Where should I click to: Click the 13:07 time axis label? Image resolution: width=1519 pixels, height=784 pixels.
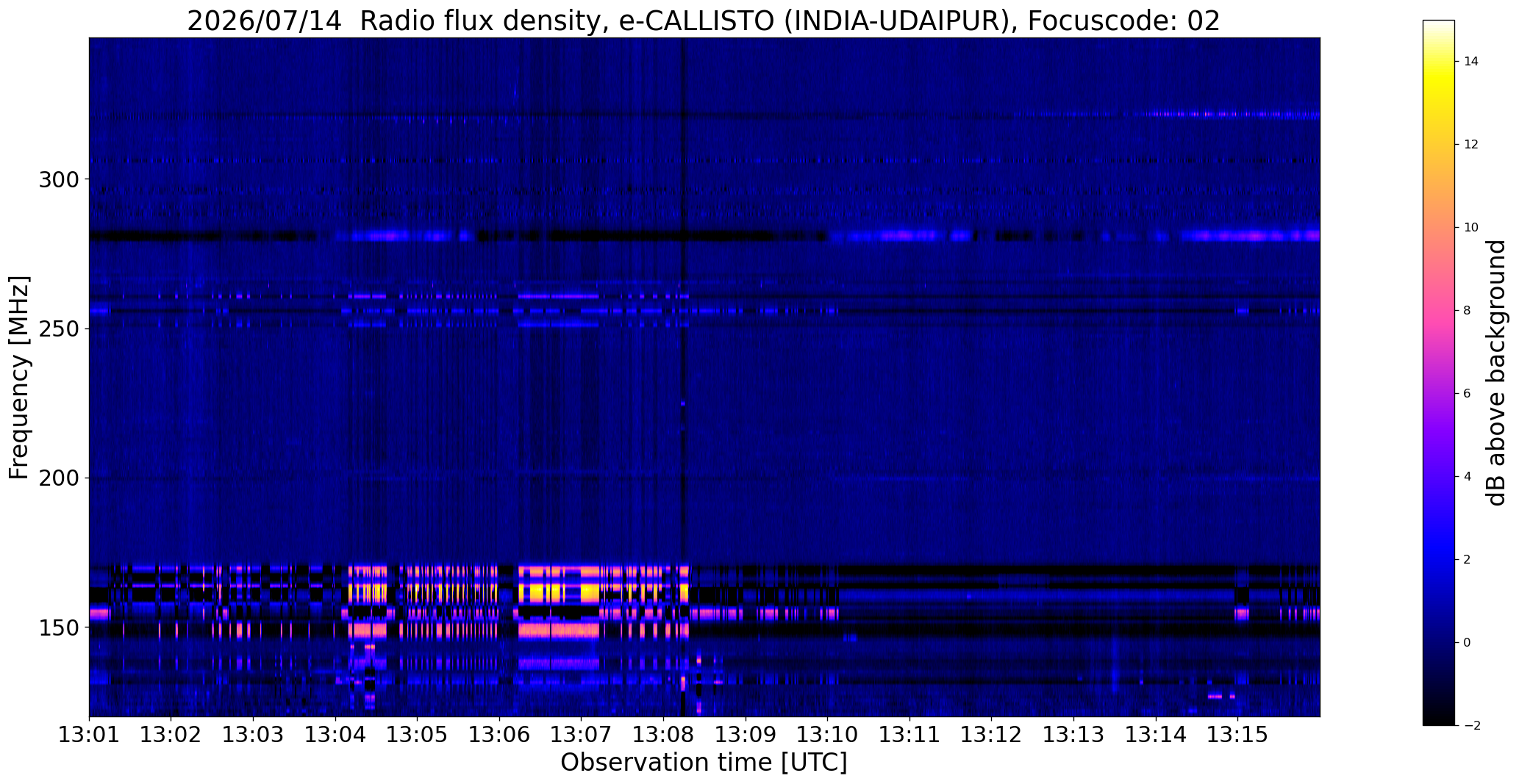click(x=582, y=734)
